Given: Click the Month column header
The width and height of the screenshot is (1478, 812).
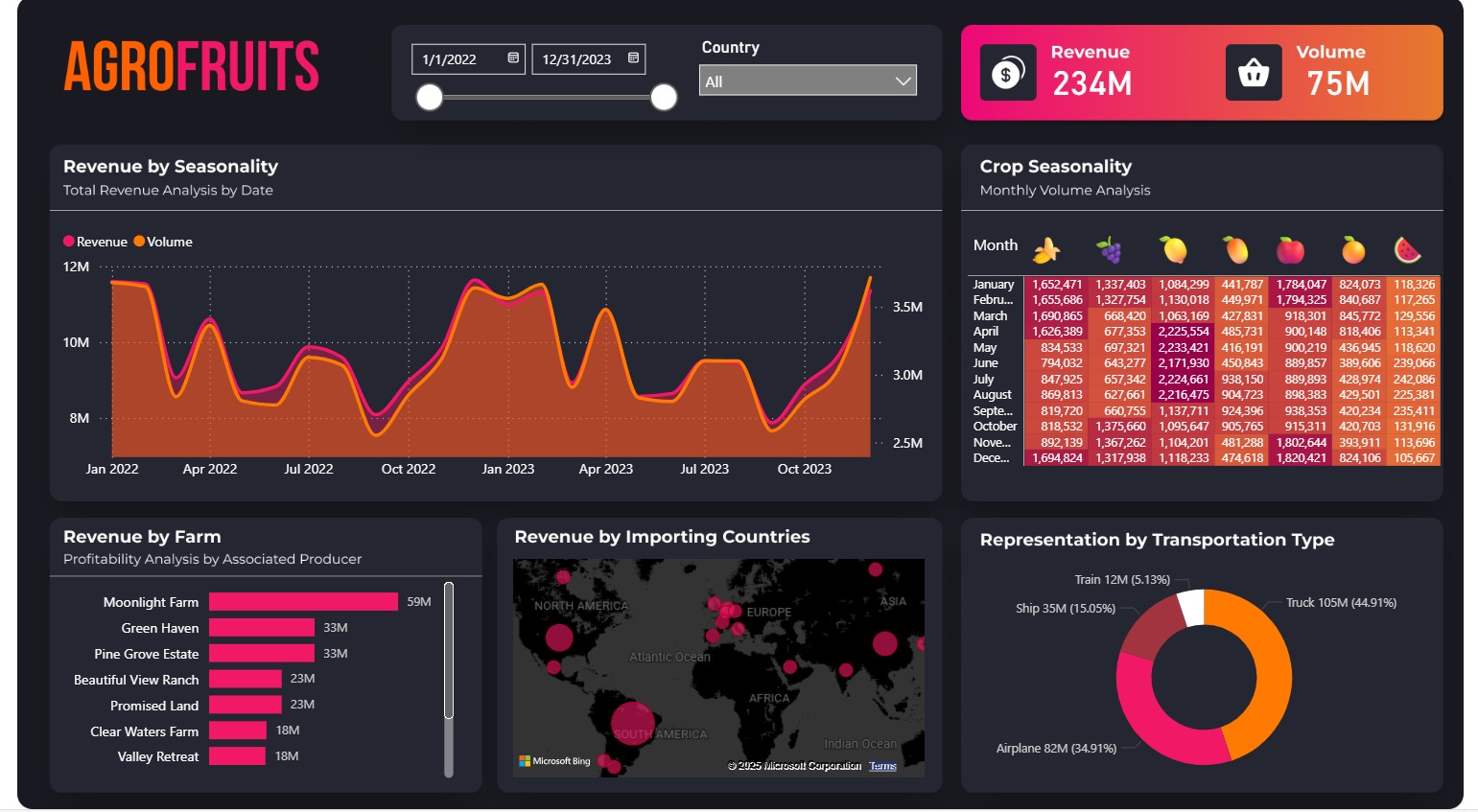Looking at the screenshot, I should (x=995, y=245).
